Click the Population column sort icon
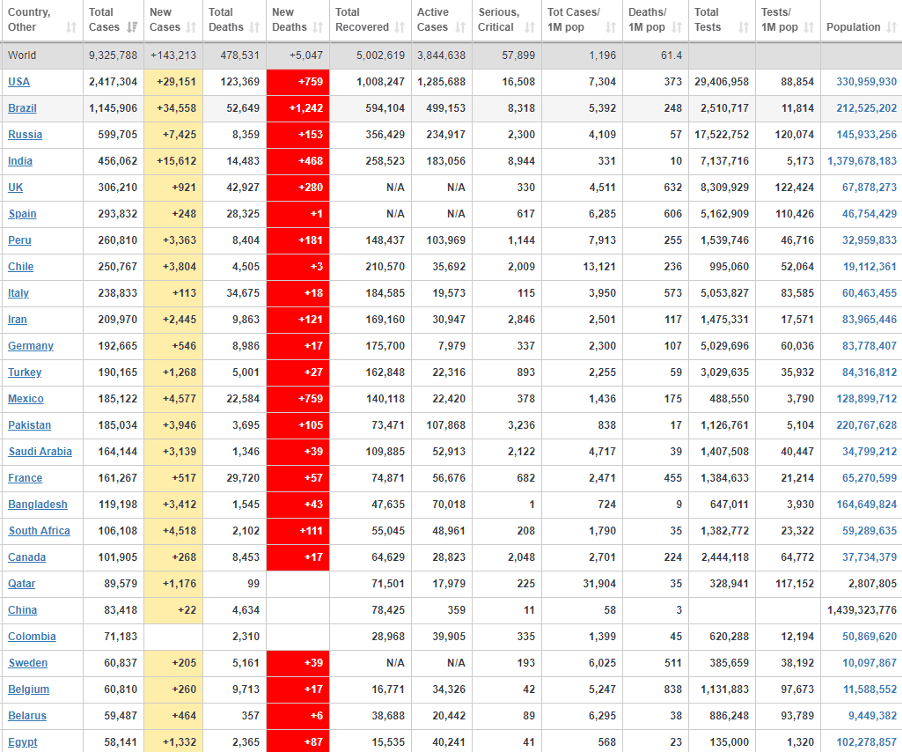 [x=892, y=27]
